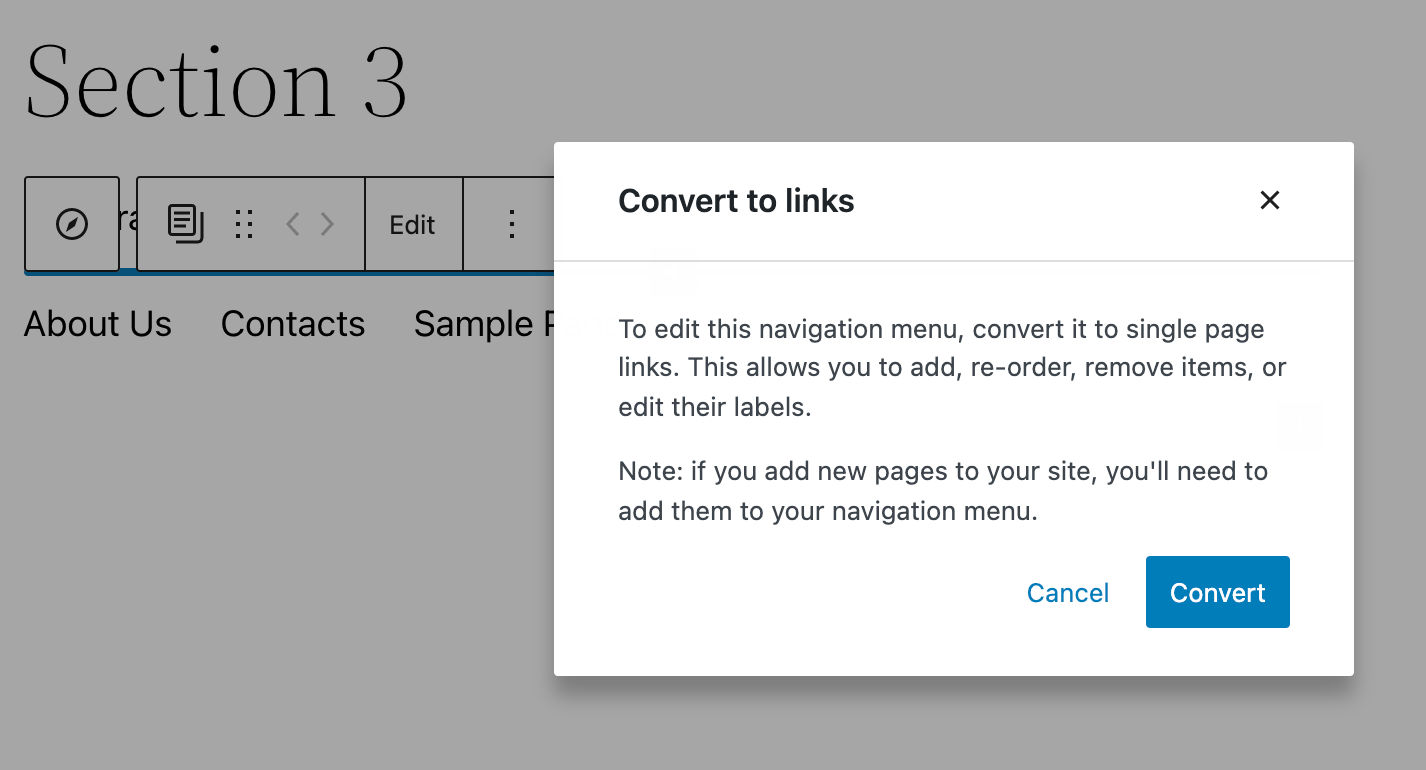Click the six-dot drag handle
The image size is (1426, 770).
[x=243, y=224]
